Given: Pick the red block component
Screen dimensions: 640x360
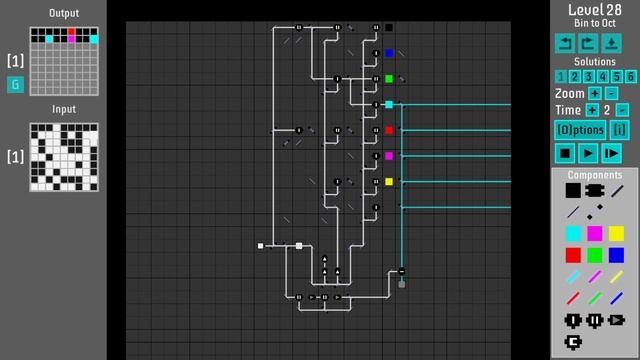Looking at the screenshot, I should click(x=573, y=256).
